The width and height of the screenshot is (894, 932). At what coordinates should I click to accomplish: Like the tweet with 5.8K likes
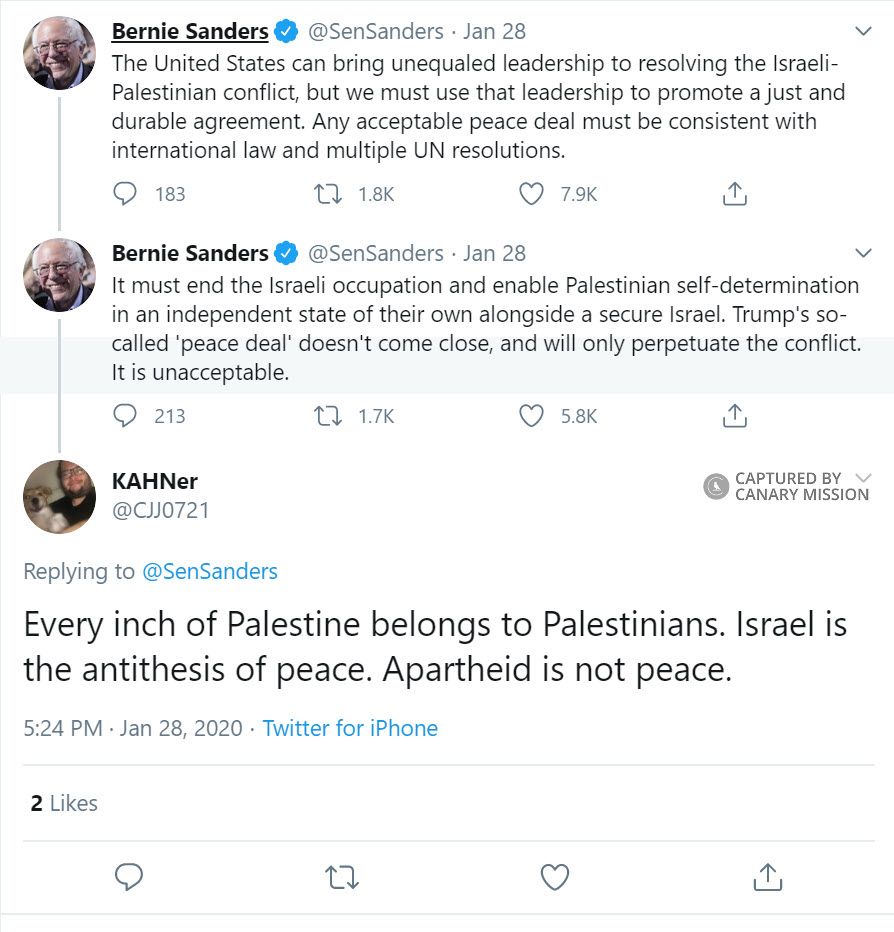pyautogui.click(x=532, y=415)
